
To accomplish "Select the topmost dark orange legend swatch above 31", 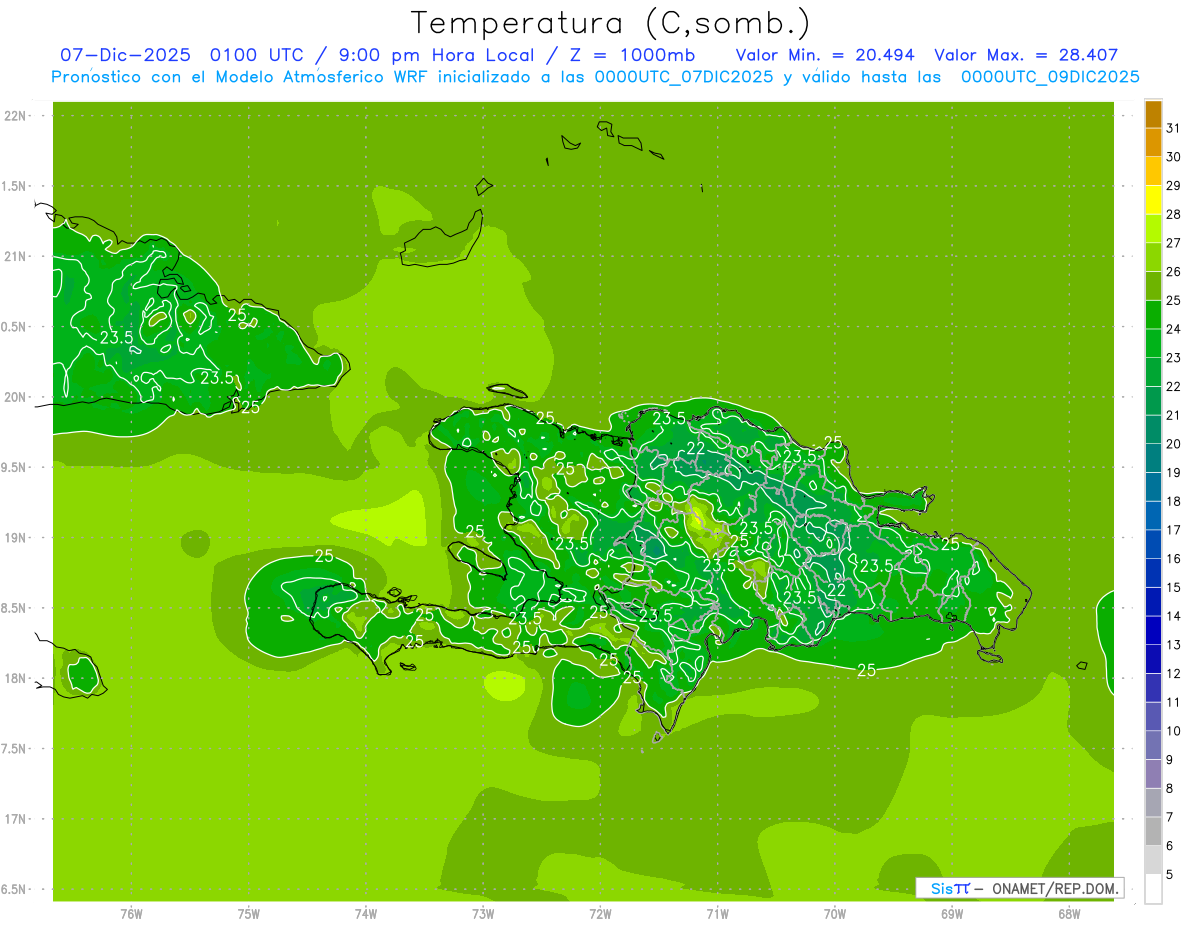I will click(1153, 113).
